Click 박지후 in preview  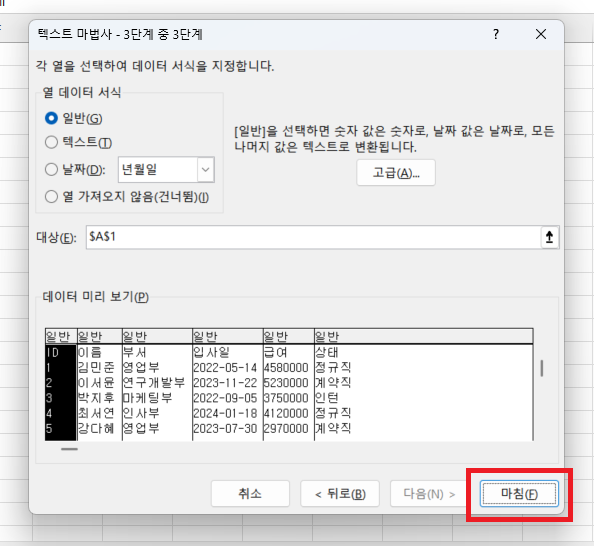coord(96,398)
